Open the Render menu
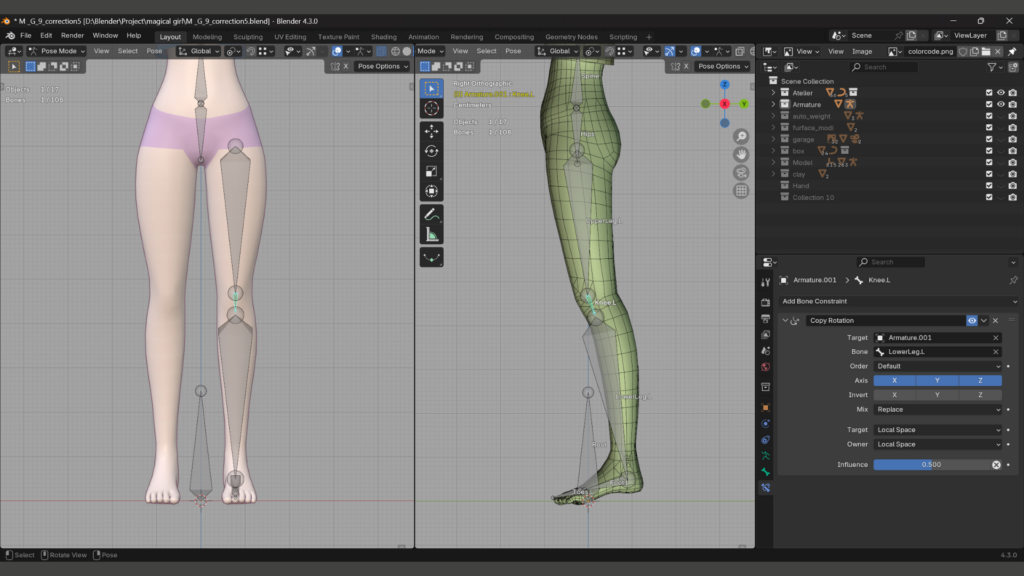The height and width of the screenshot is (576, 1024). (x=72, y=36)
